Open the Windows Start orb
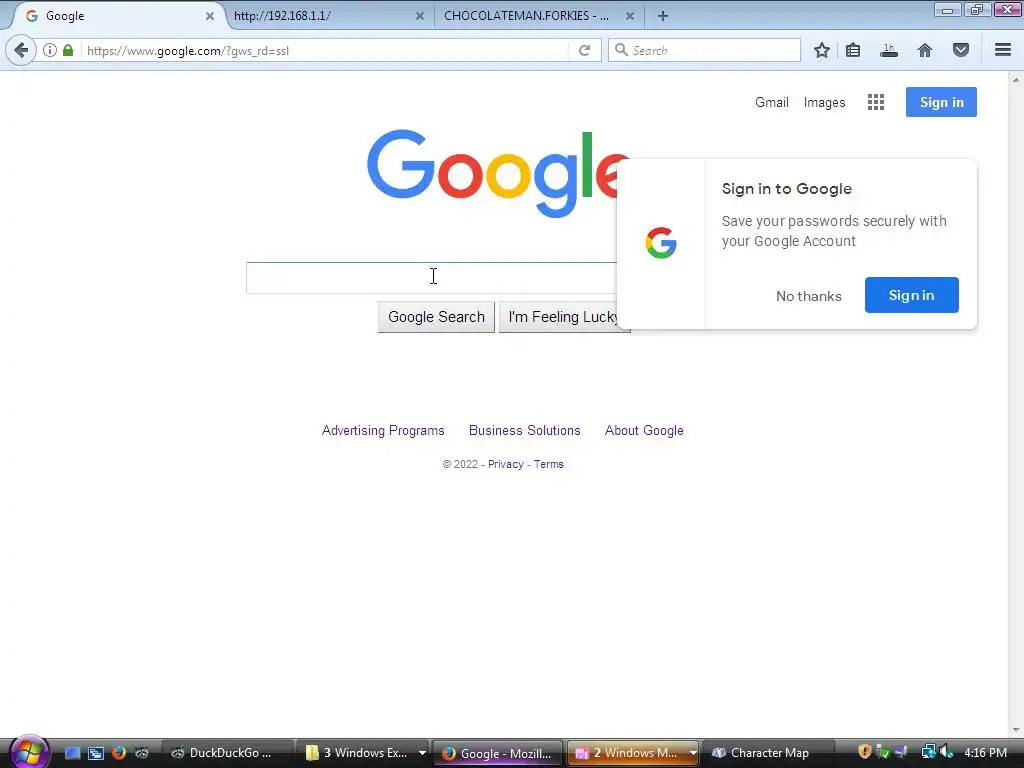 point(29,751)
